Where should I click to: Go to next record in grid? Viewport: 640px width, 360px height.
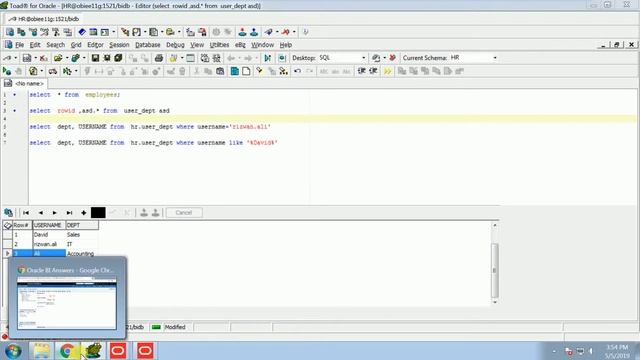pyautogui.click(x=54, y=213)
